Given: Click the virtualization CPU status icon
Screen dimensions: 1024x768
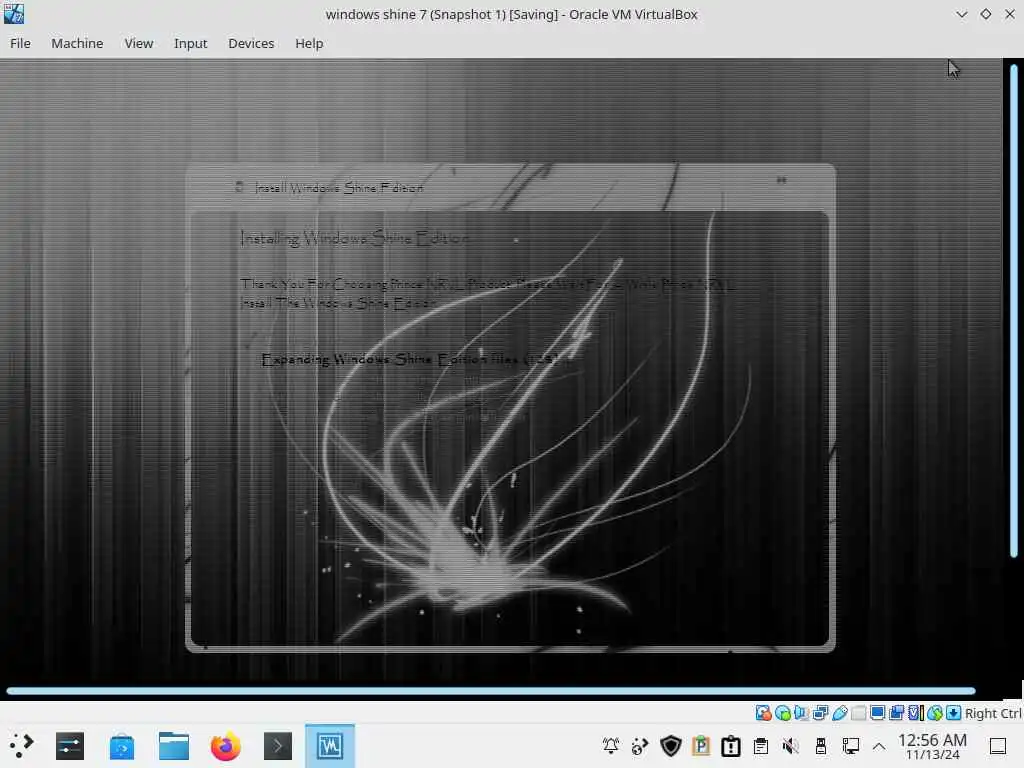Looking at the screenshot, I should [x=916, y=713].
